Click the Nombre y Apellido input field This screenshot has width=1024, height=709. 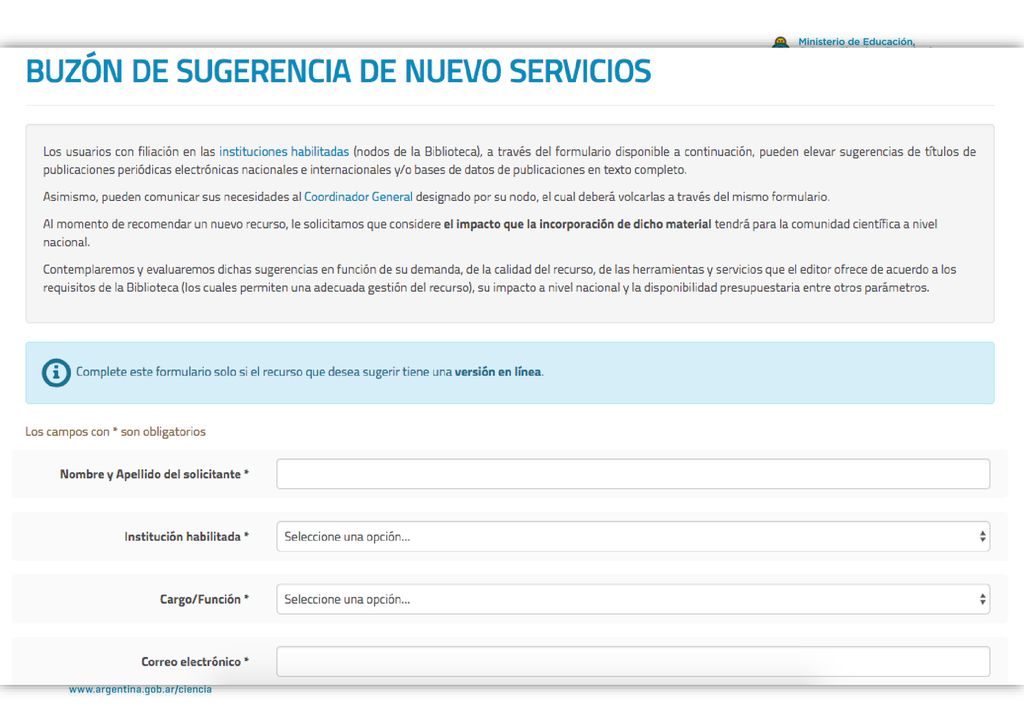coord(633,474)
